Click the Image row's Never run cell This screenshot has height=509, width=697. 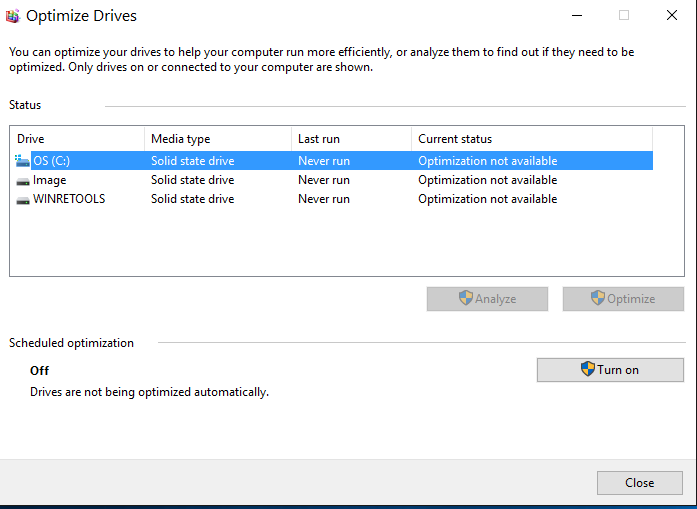tap(323, 180)
